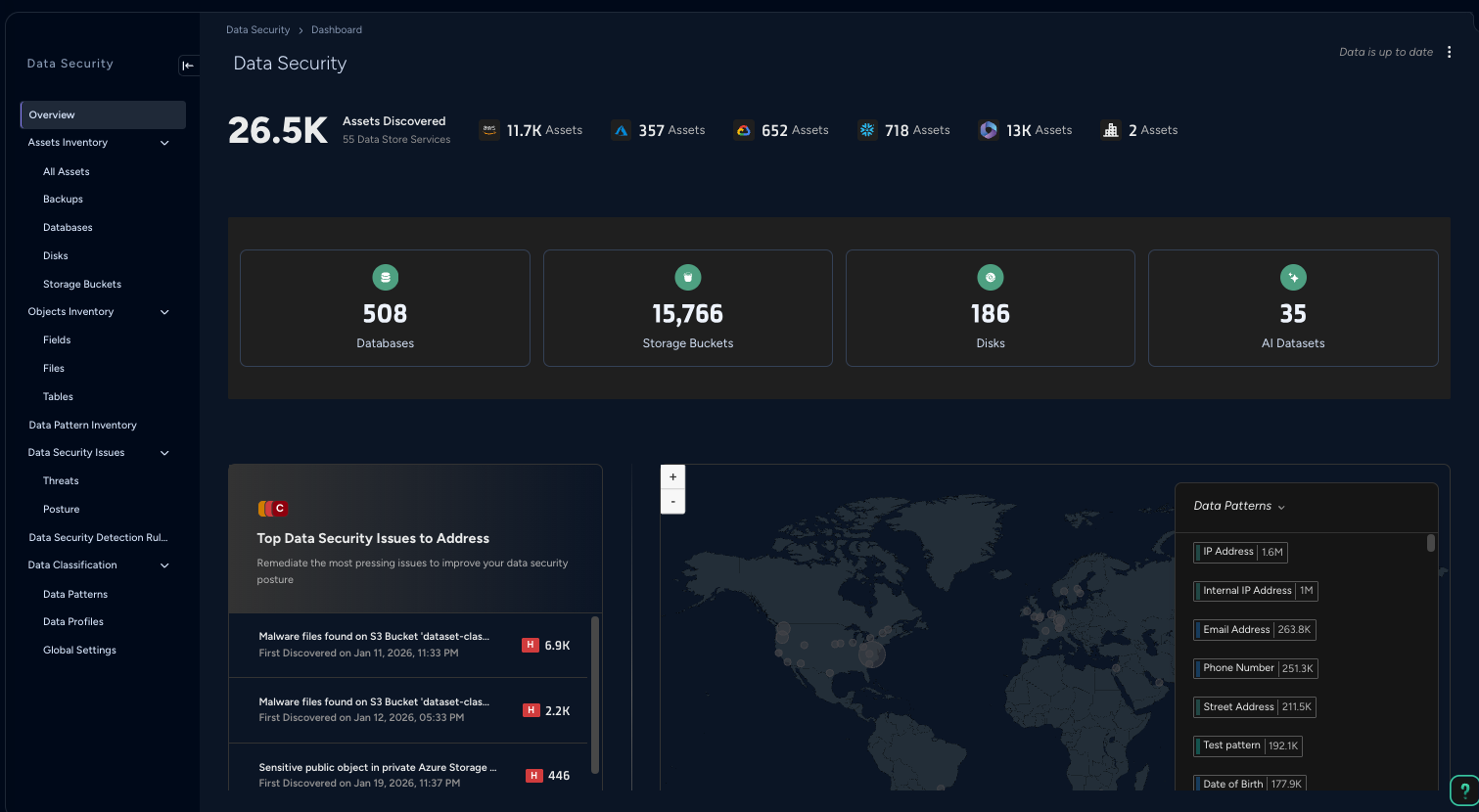
Task: Open the help question mark icon
Action: click(1464, 789)
